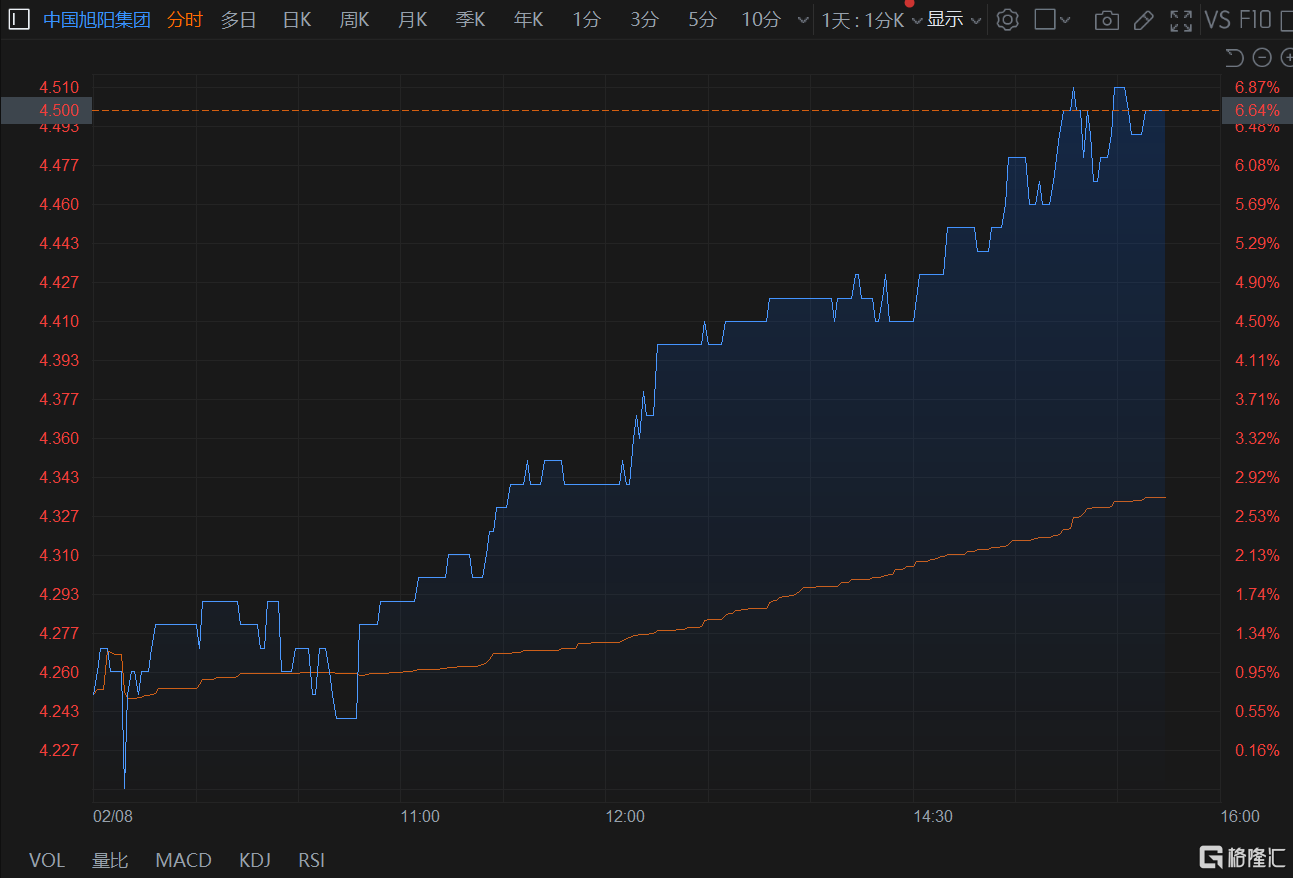Open the window layout square dropdown
1293x878 pixels.
tap(1052, 20)
